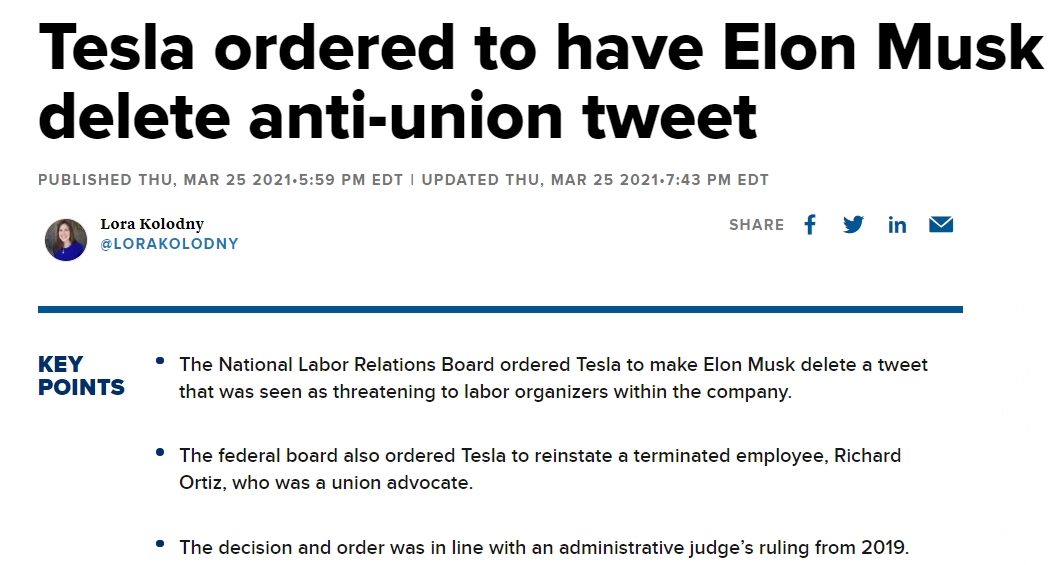This screenshot has width=1054, height=565.
Task: Click the blue horizontal divider line
Action: (500, 310)
